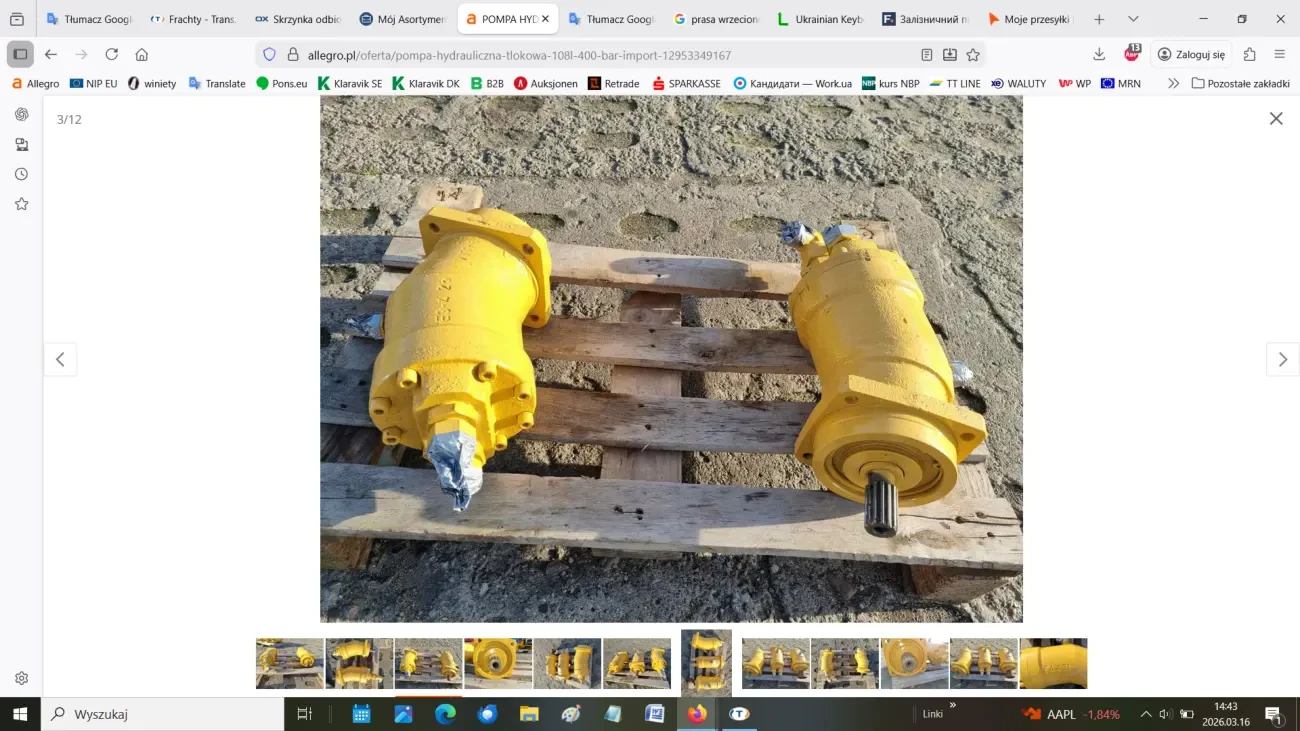The width and height of the screenshot is (1300, 731).
Task: Toggle reader view in address bar
Action: (x=927, y=55)
